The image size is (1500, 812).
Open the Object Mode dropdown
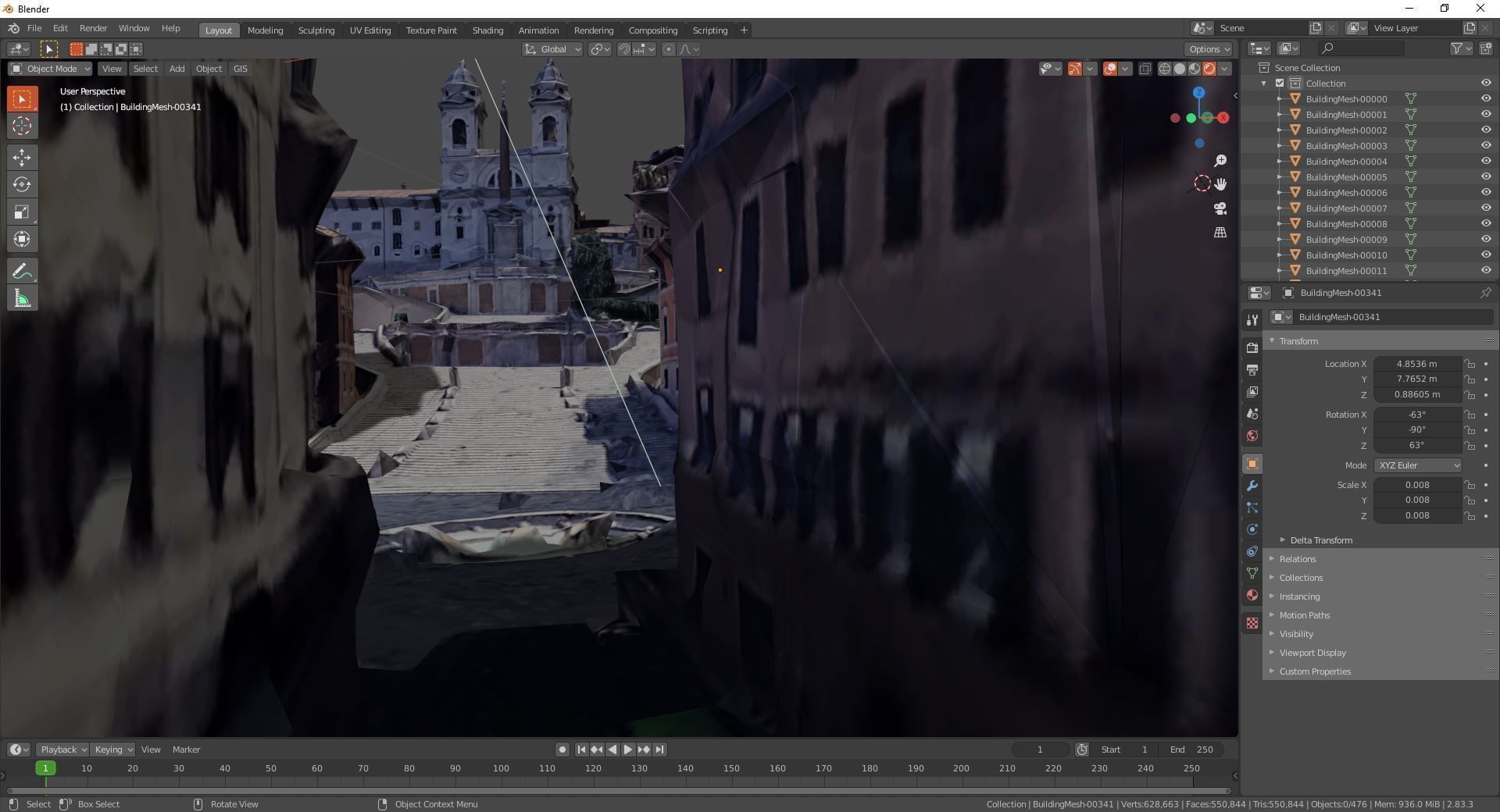click(x=50, y=69)
